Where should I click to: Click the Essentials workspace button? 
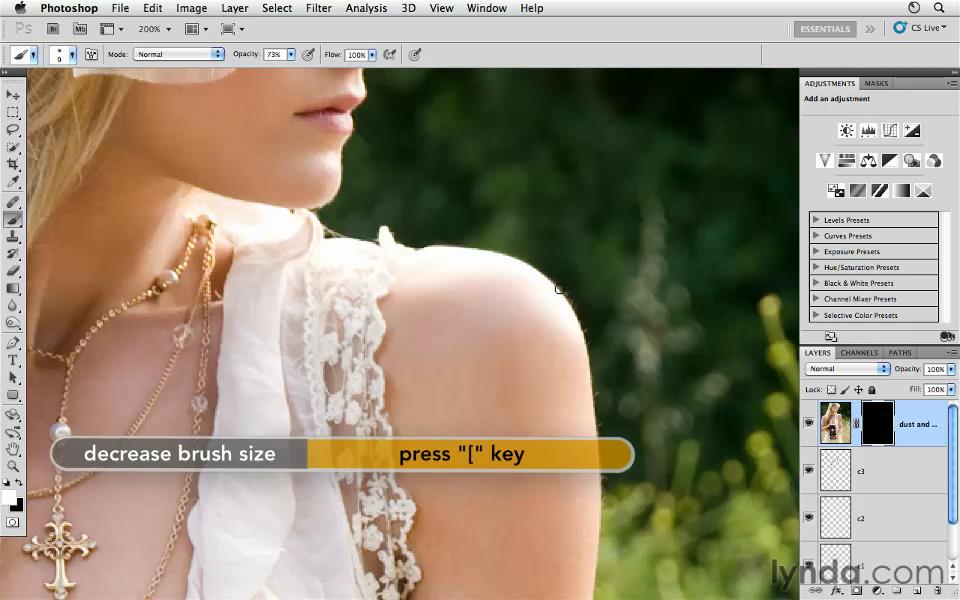tap(825, 29)
